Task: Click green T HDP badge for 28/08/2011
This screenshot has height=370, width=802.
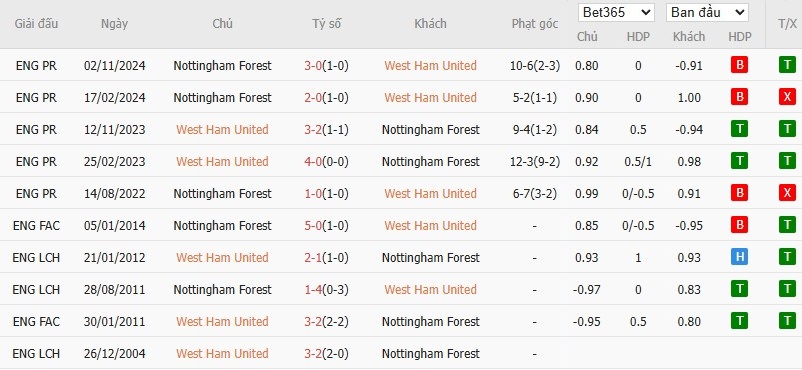Action: pos(740,289)
